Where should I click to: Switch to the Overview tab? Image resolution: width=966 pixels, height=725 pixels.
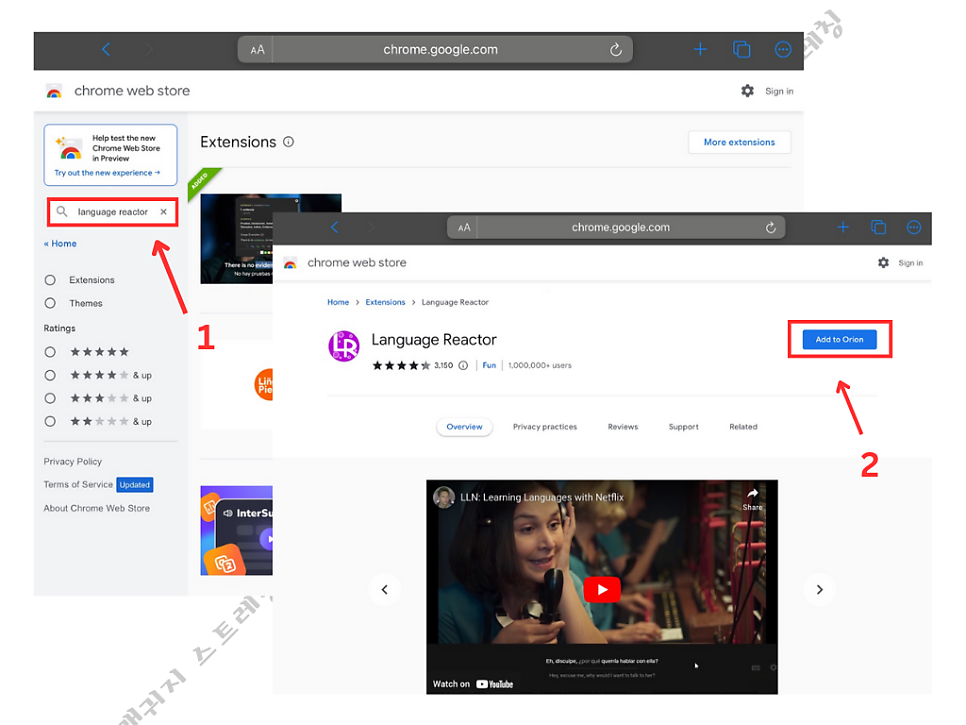click(465, 427)
